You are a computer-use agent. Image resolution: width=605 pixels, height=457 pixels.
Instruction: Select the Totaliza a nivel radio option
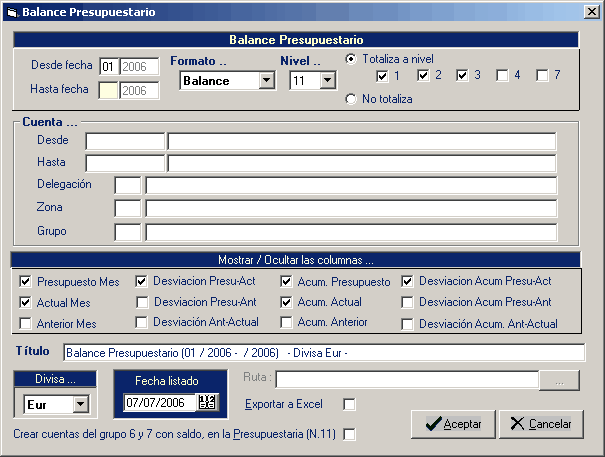[x=351, y=59]
